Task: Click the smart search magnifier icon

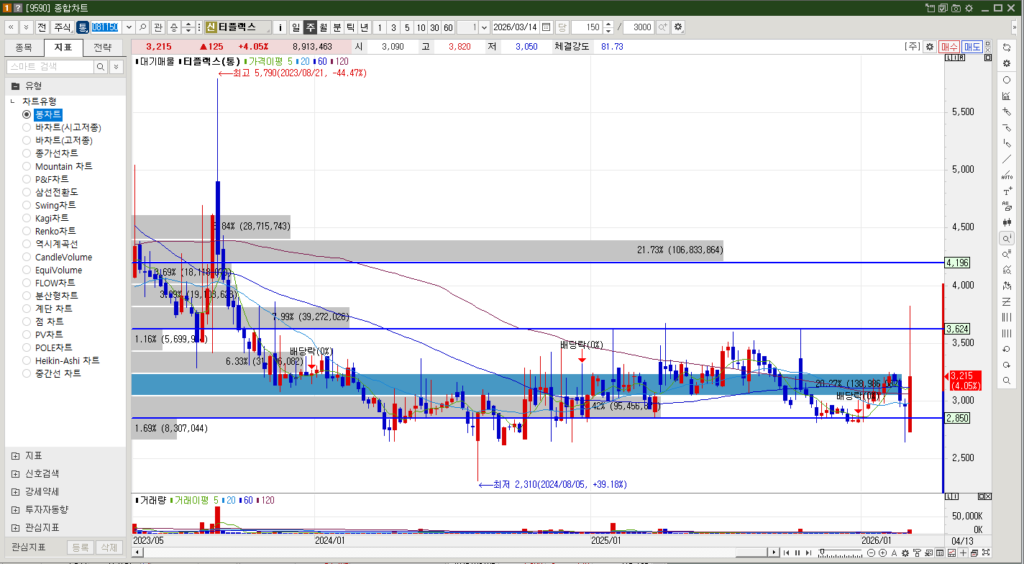Action: click(101, 67)
